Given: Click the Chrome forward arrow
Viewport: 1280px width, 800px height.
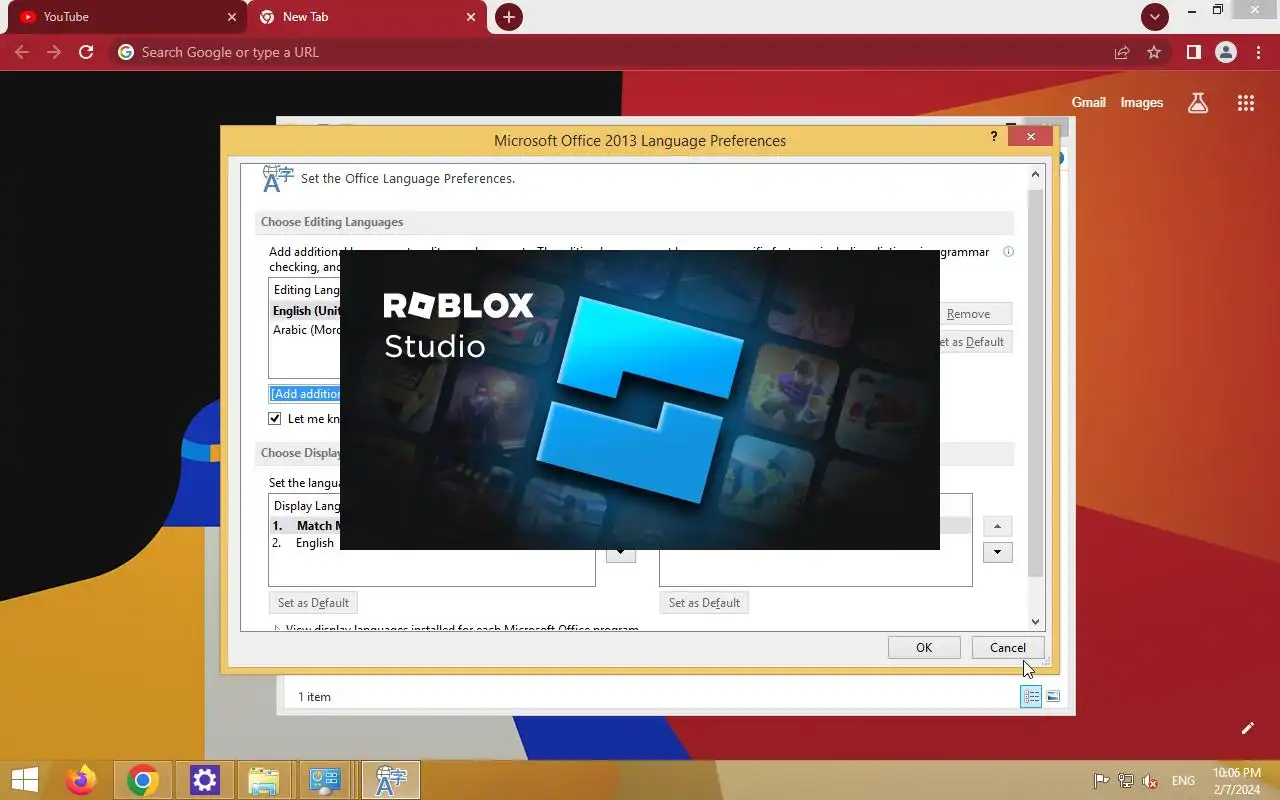Looking at the screenshot, I should pyautogui.click(x=54, y=52).
